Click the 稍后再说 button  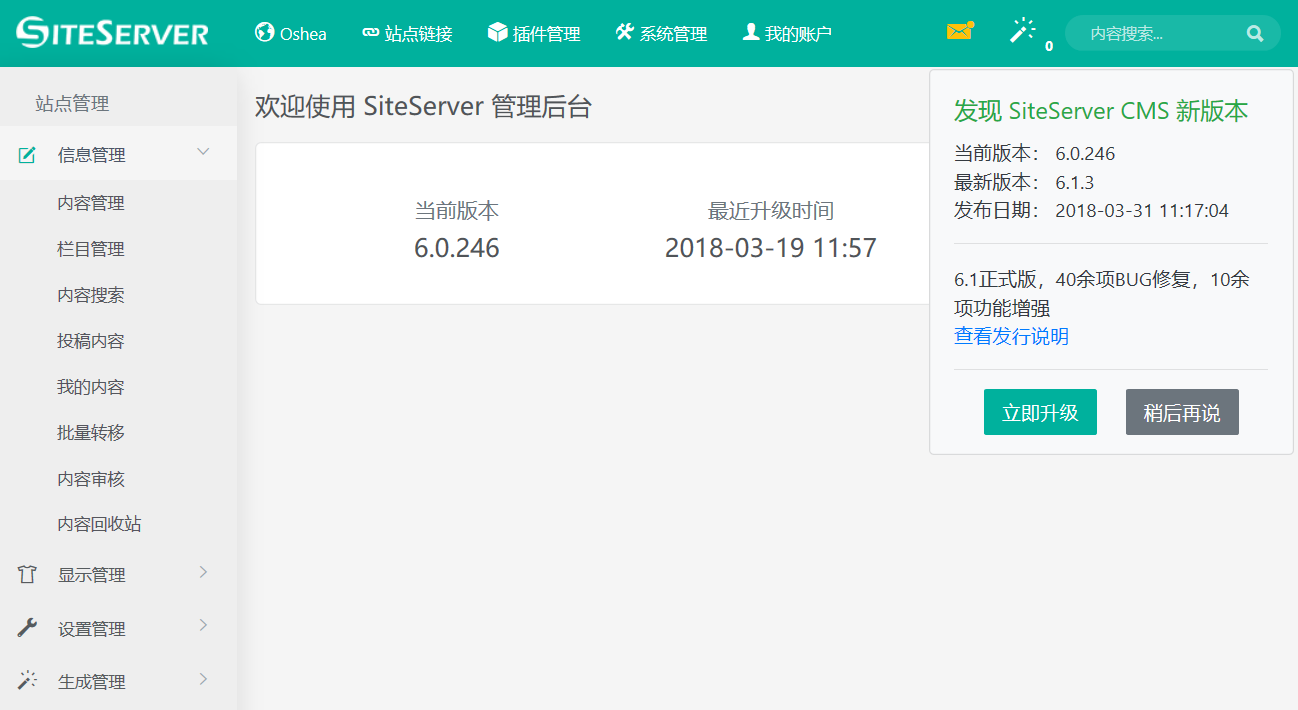(1182, 412)
